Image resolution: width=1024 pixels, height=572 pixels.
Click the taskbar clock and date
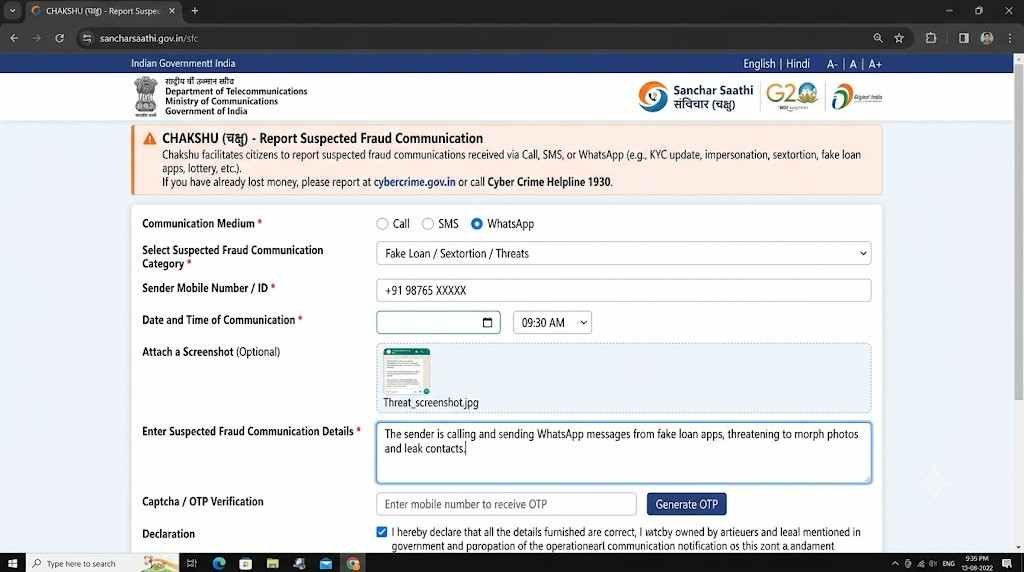pyautogui.click(x=977, y=563)
